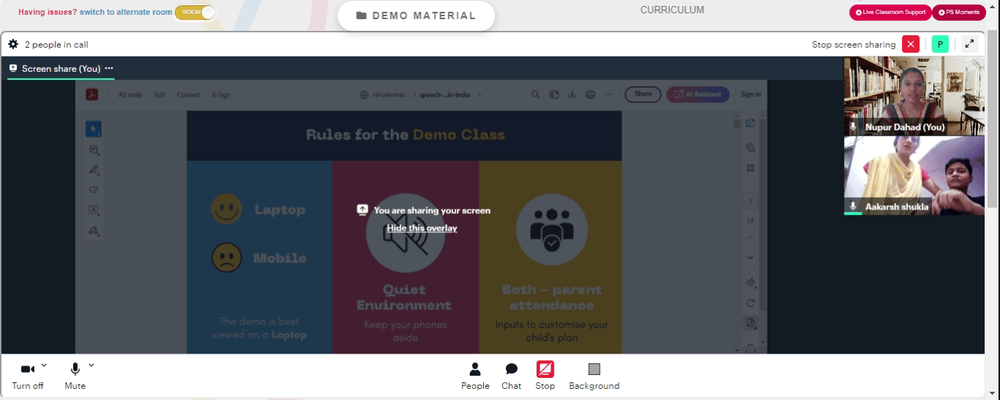This screenshot has width=1000, height=400.
Task: Click the 2 people in call text
Action: [x=56, y=45]
